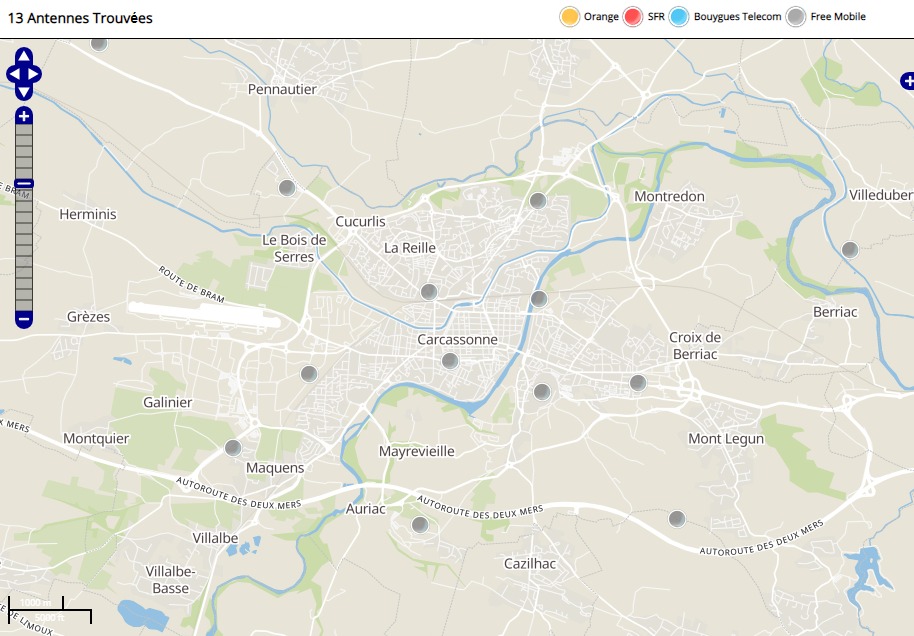Select antenna marker near Pennautier road
Screen dimensions: 914x636
(287, 188)
